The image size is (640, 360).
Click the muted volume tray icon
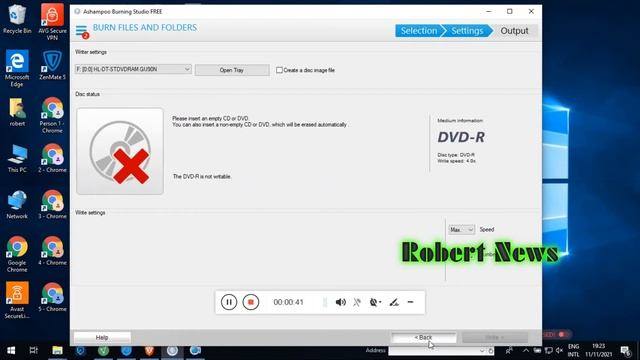click(560, 351)
